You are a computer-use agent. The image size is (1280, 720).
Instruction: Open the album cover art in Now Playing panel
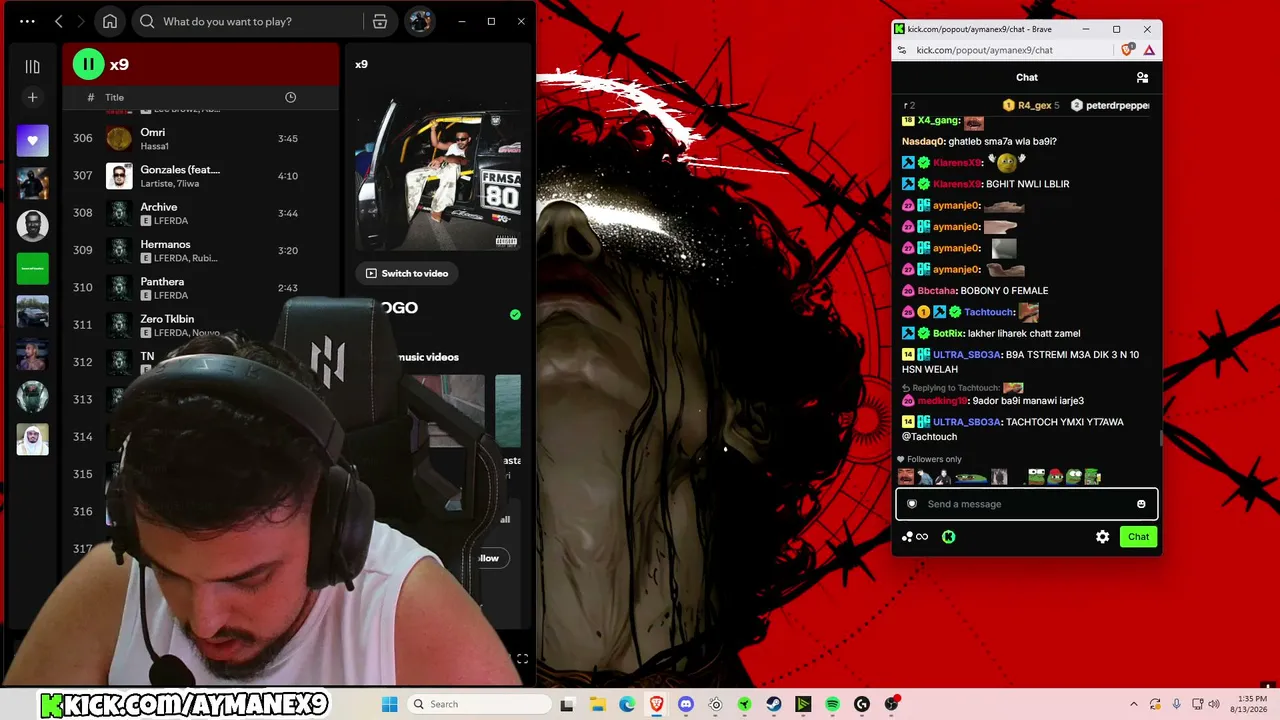pyautogui.click(x=438, y=168)
